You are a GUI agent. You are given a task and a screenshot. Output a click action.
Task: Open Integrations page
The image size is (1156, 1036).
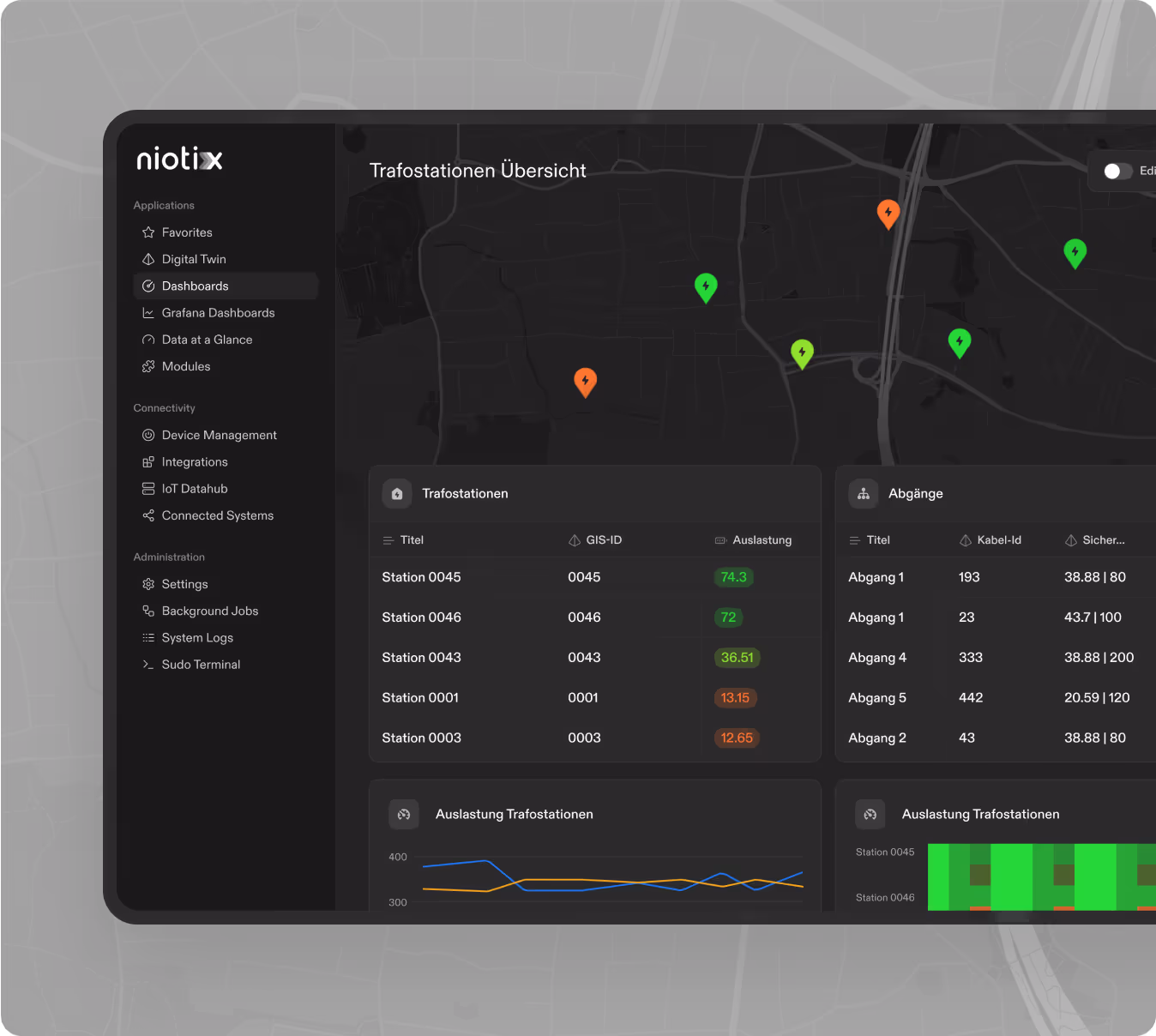pyautogui.click(x=195, y=462)
